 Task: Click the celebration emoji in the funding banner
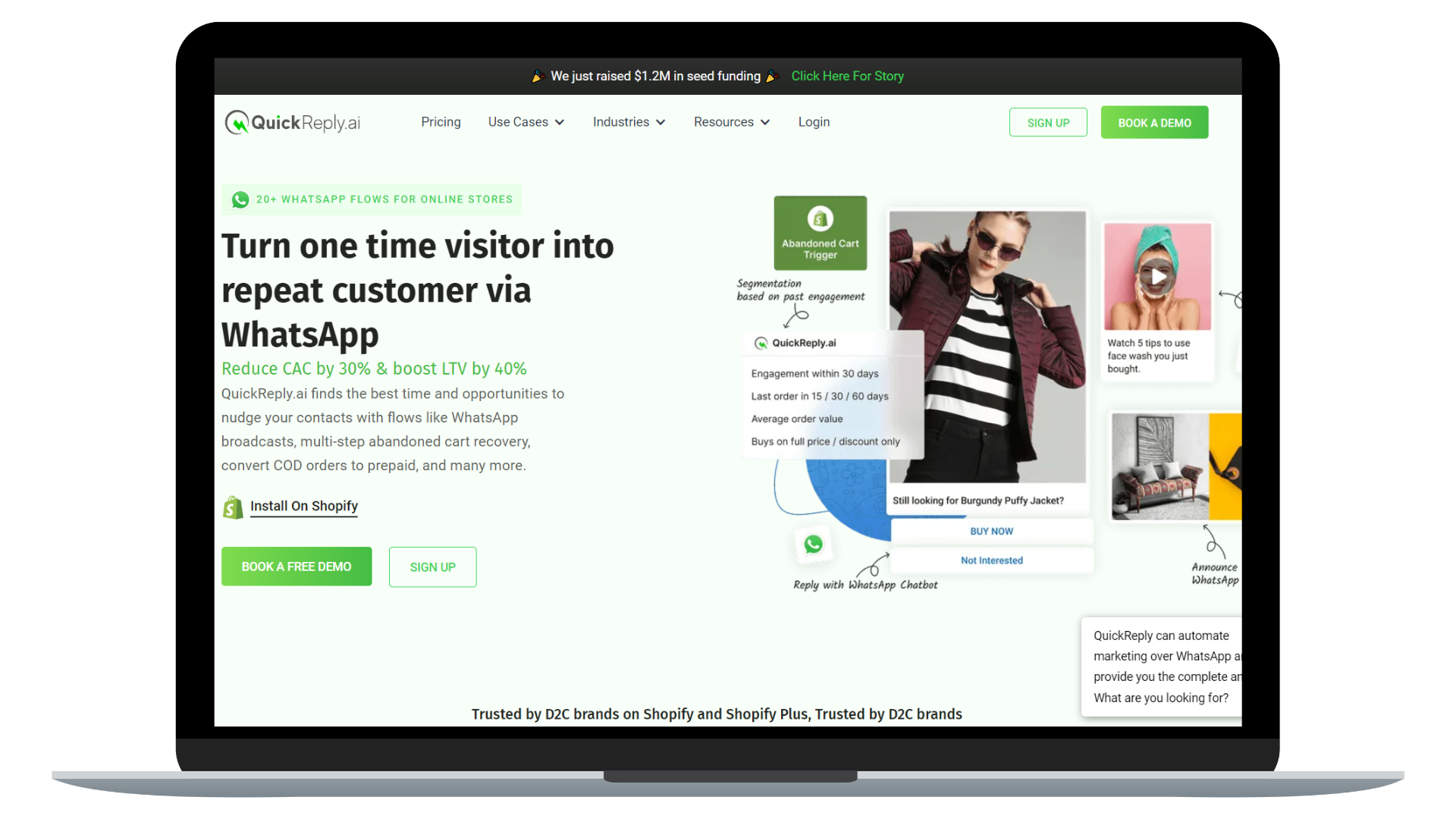(538, 76)
